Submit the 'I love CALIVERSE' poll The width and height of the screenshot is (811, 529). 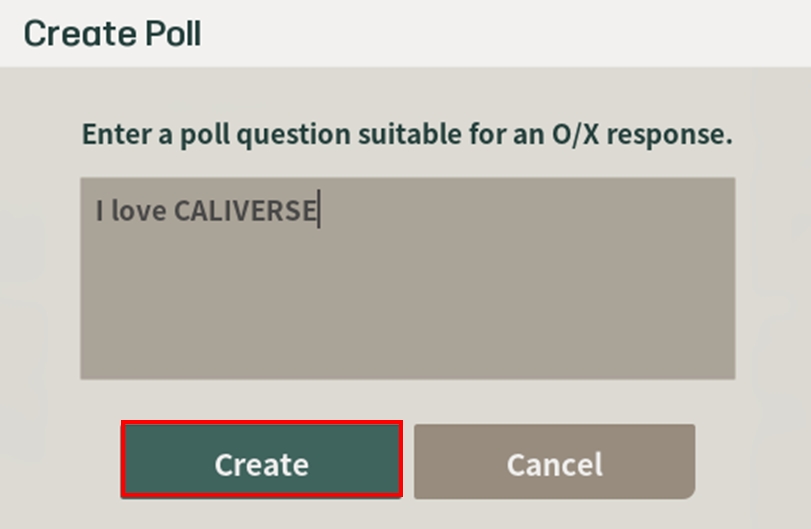point(261,462)
